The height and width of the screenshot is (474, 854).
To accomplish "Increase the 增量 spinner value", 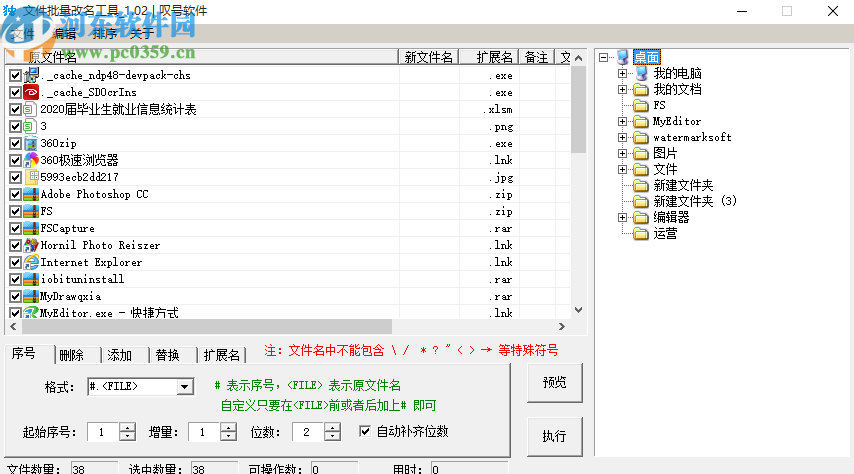I will (x=229, y=428).
